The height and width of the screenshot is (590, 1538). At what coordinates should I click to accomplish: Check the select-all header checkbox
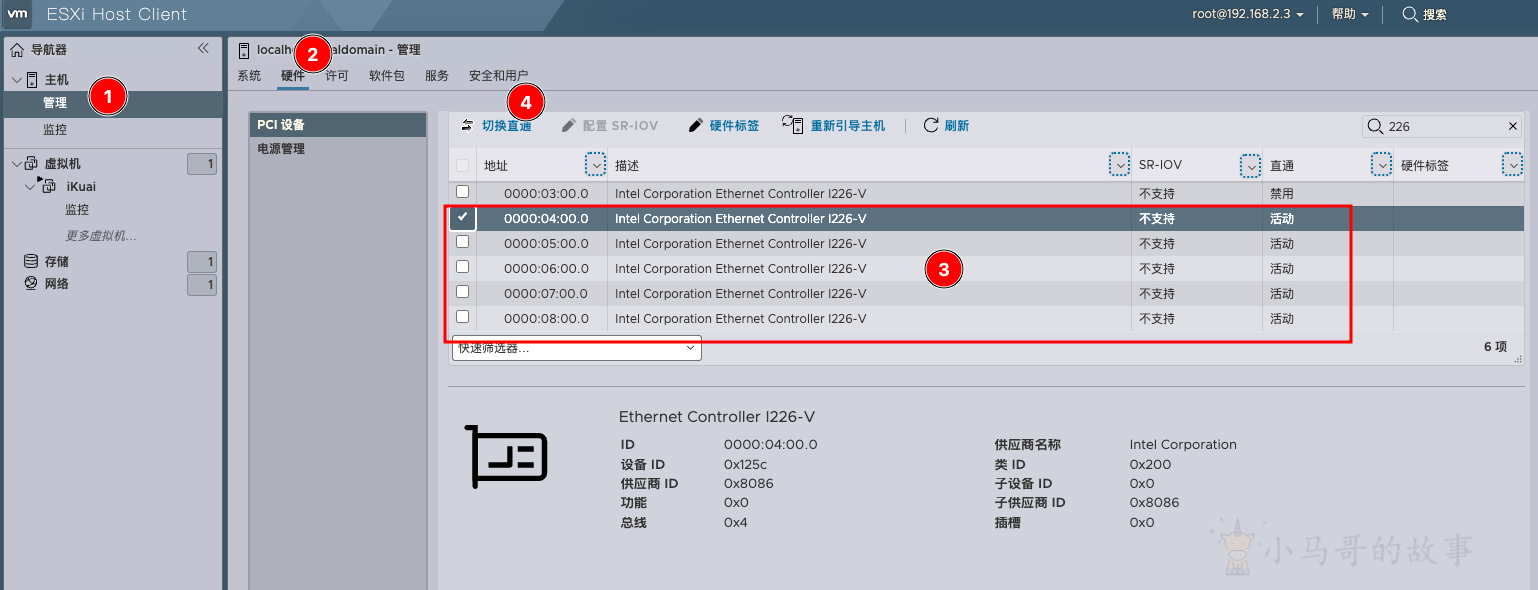(x=462, y=166)
